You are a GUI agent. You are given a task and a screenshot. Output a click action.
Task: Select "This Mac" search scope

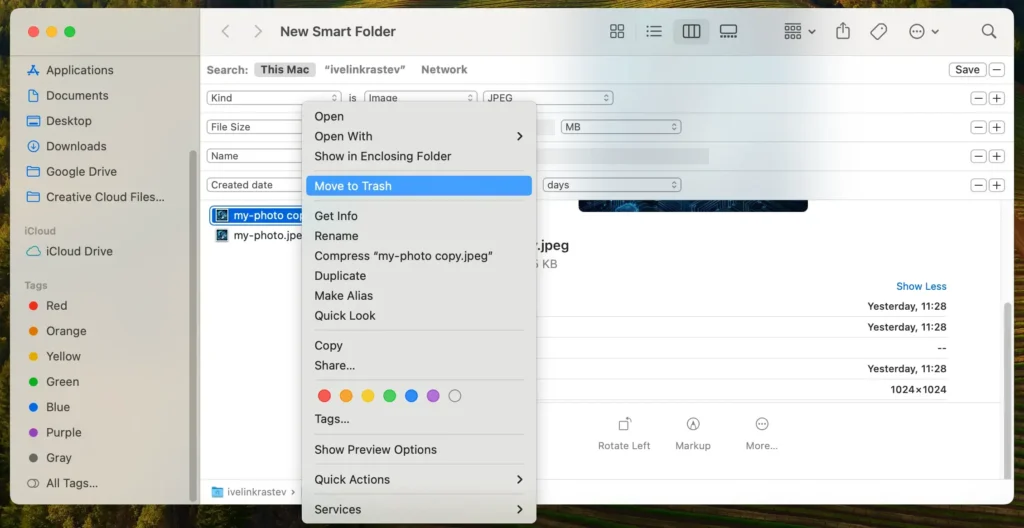coord(285,70)
